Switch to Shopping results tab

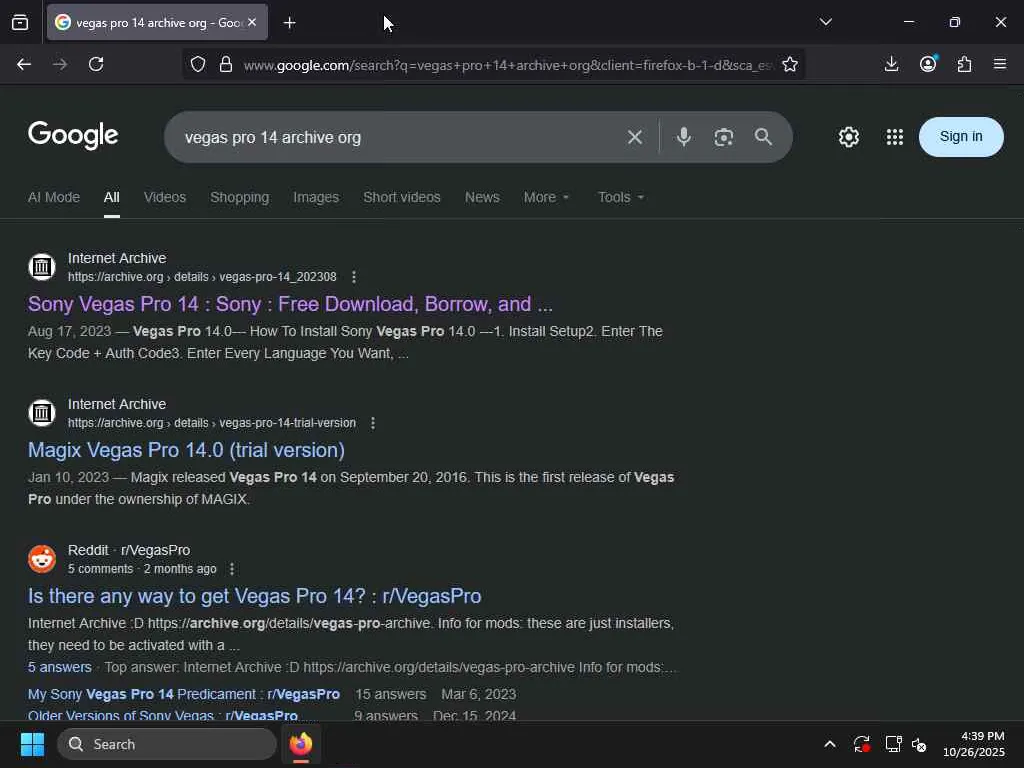(x=239, y=197)
